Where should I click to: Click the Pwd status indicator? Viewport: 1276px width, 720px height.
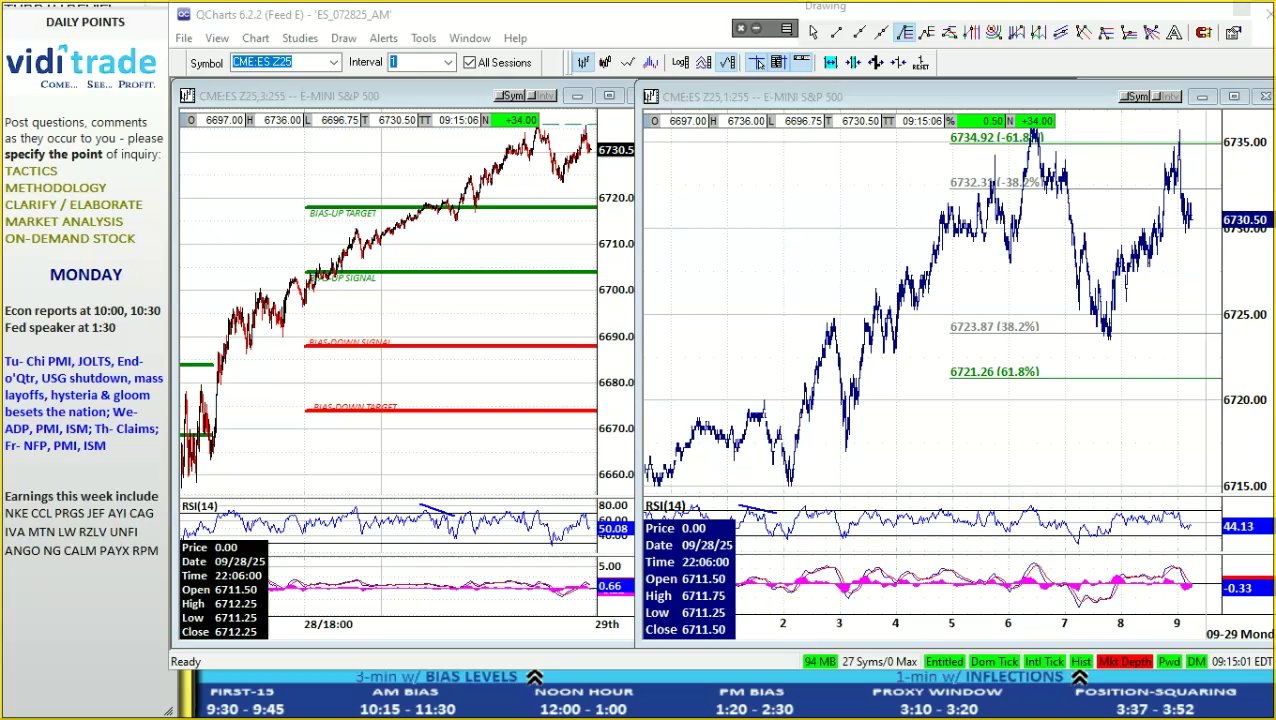pos(1169,662)
